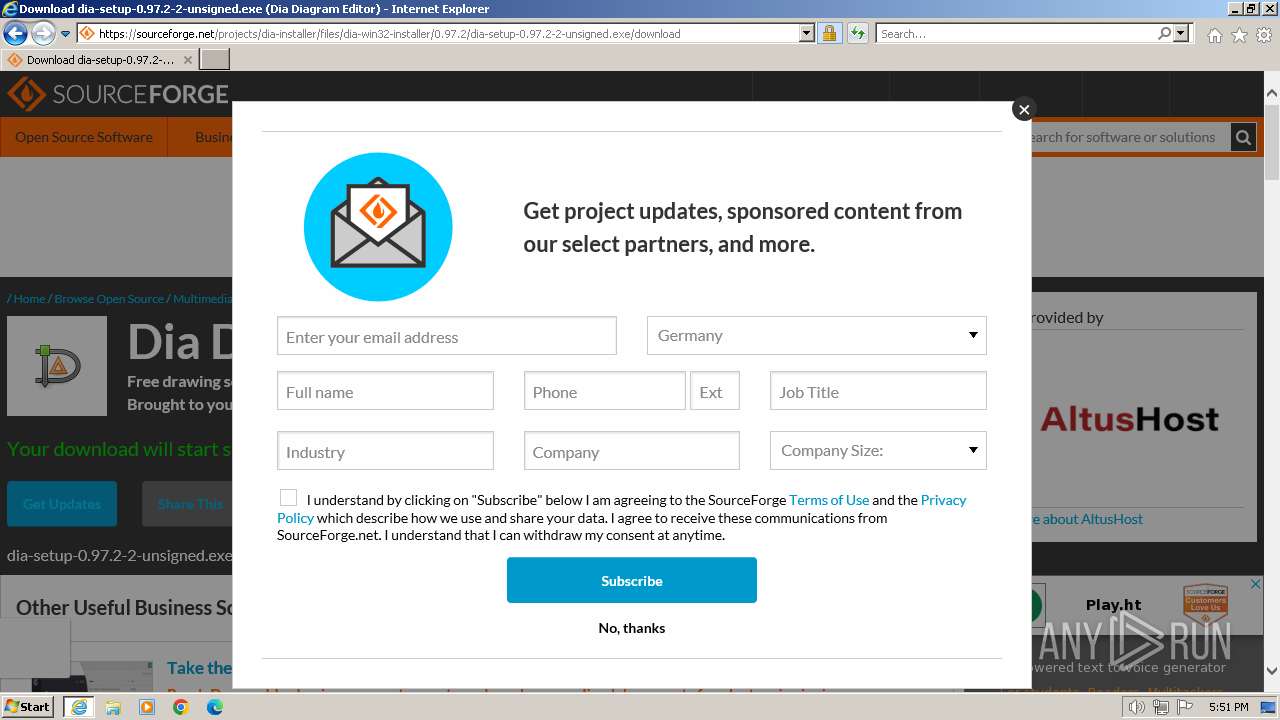
Task: Open a new blank tab
Action: pos(215,60)
